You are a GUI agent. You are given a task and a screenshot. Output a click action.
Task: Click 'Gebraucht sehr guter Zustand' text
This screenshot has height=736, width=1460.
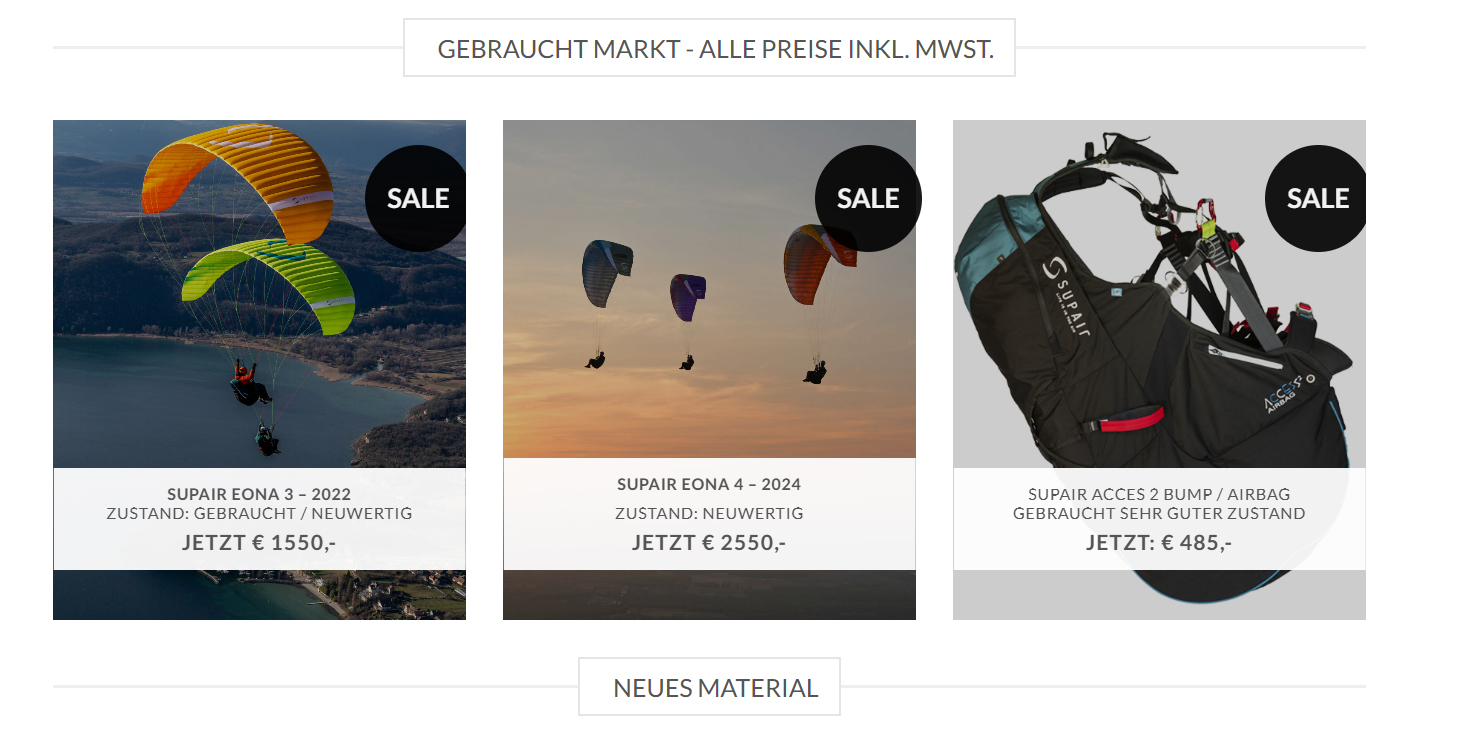coord(1159,514)
